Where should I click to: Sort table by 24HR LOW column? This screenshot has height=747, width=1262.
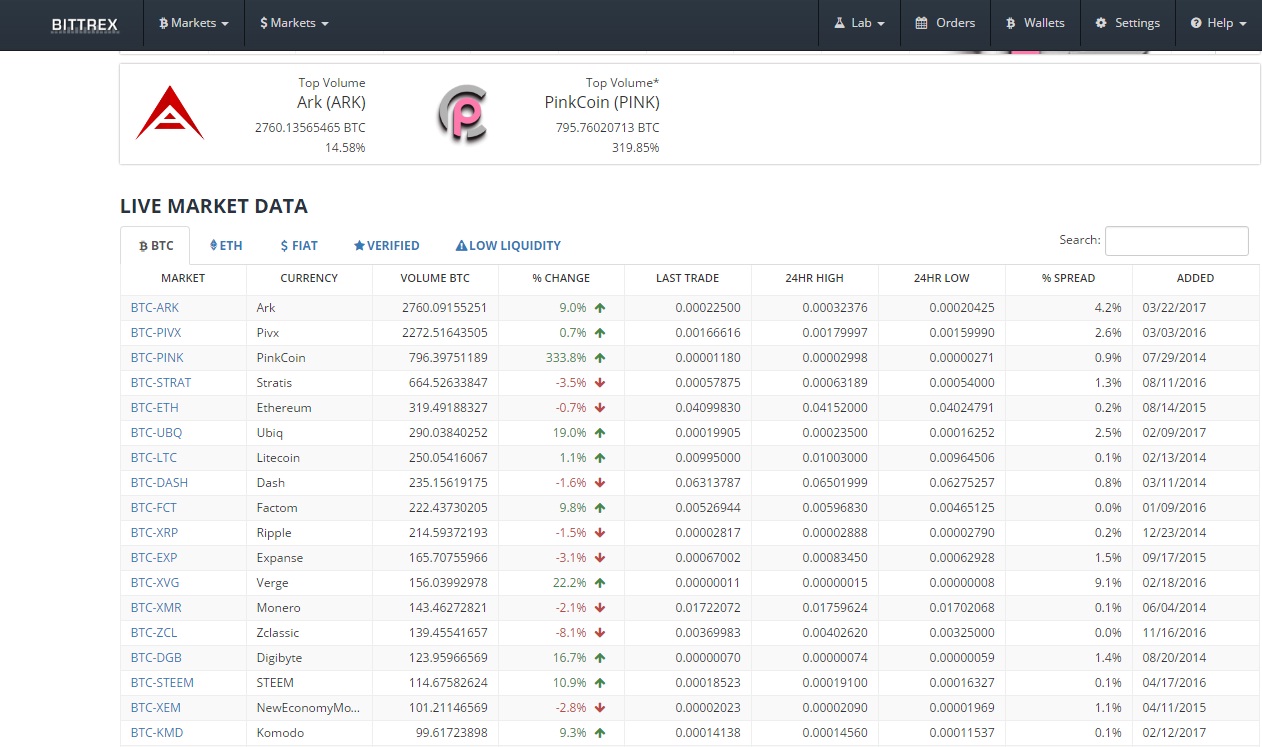(942, 278)
